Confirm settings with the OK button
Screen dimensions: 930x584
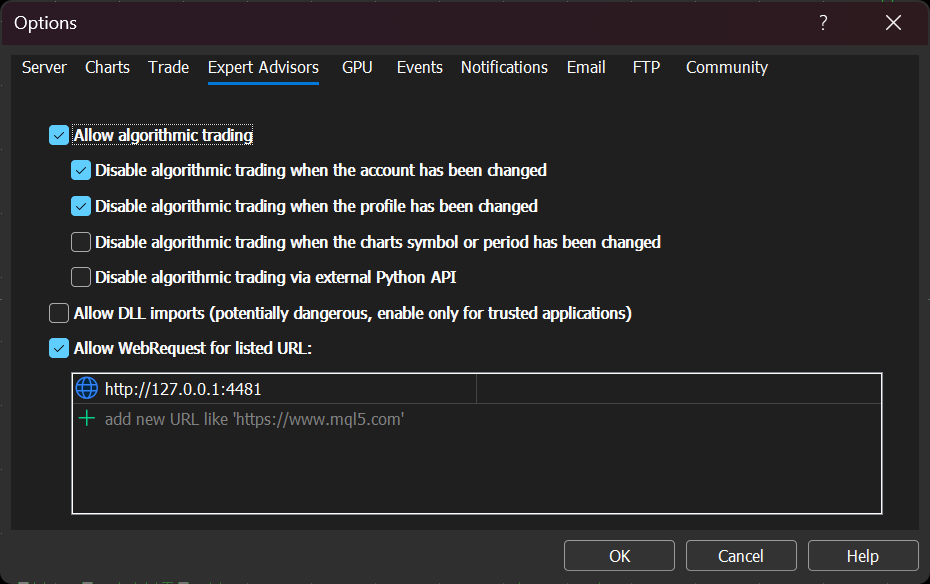point(619,556)
